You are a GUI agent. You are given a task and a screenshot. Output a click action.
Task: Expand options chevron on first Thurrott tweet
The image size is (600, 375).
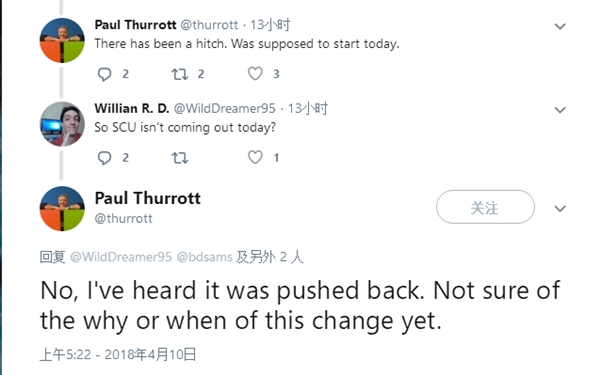coord(560,26)
